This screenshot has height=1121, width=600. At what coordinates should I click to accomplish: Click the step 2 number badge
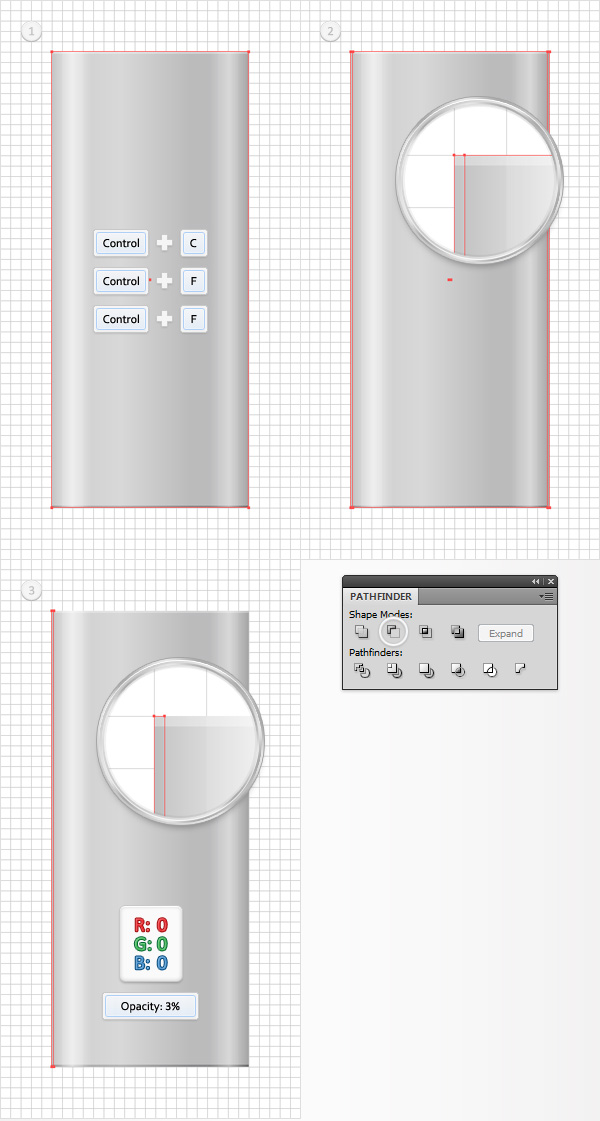click(331, 32)
